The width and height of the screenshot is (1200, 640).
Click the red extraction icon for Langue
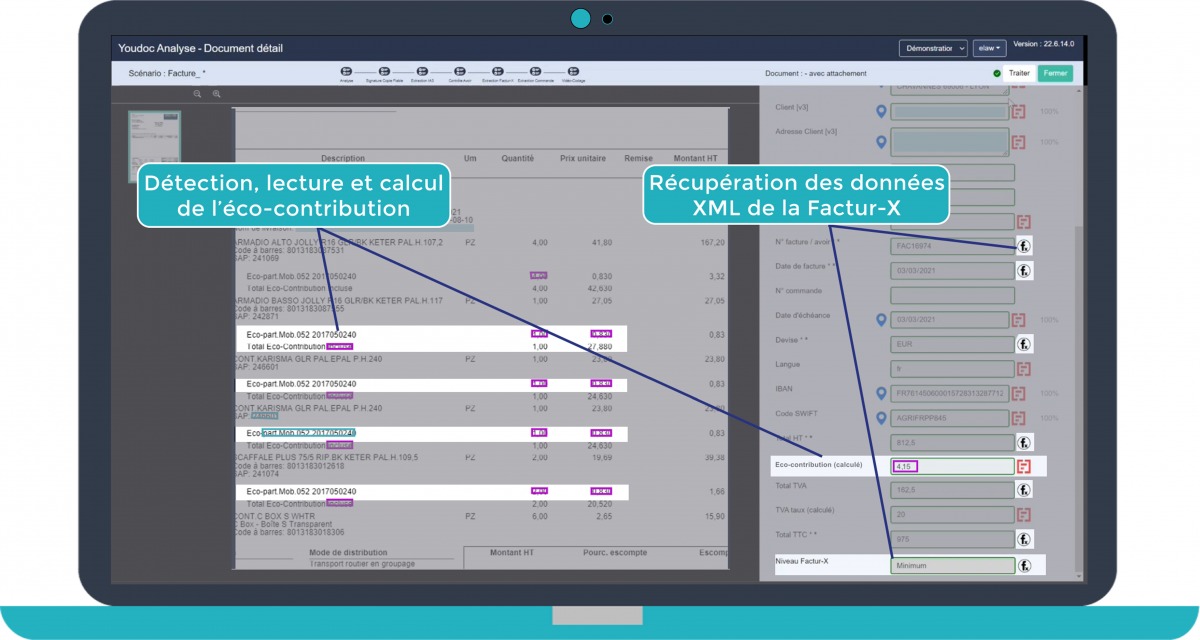[1024, 368]
